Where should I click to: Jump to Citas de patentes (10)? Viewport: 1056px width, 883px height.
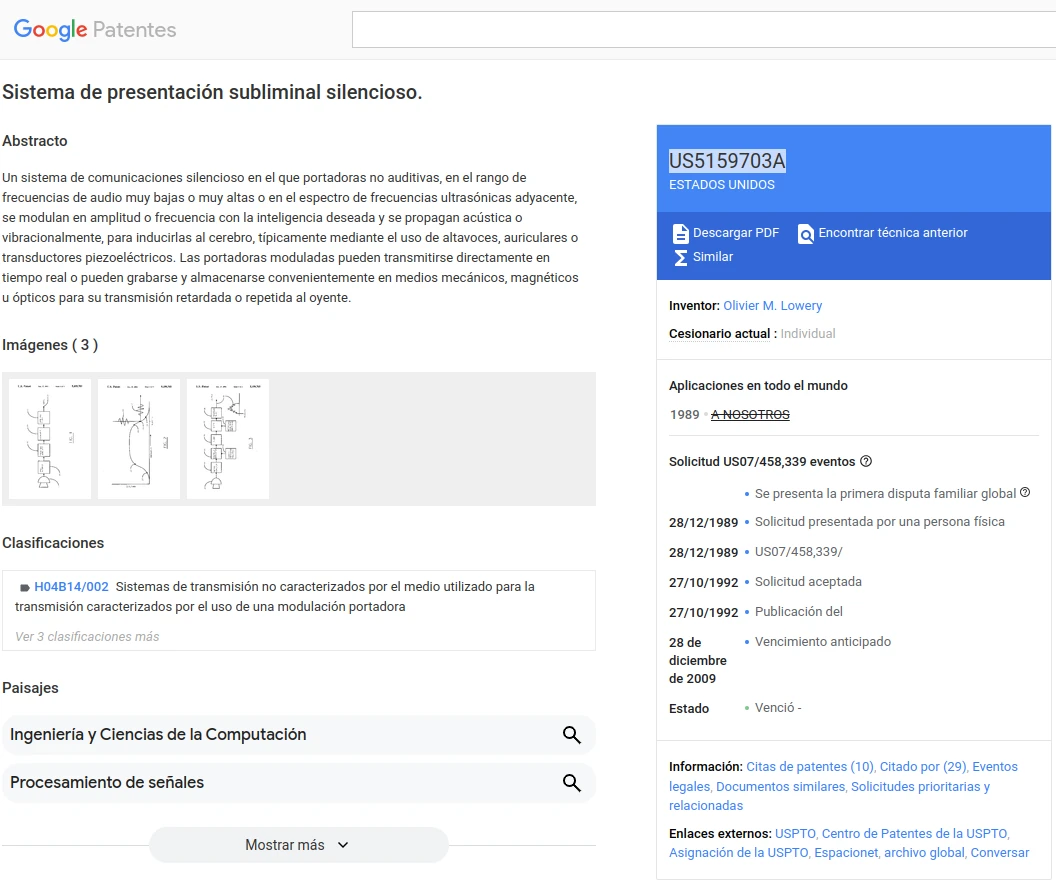click(x=810, y=766)
